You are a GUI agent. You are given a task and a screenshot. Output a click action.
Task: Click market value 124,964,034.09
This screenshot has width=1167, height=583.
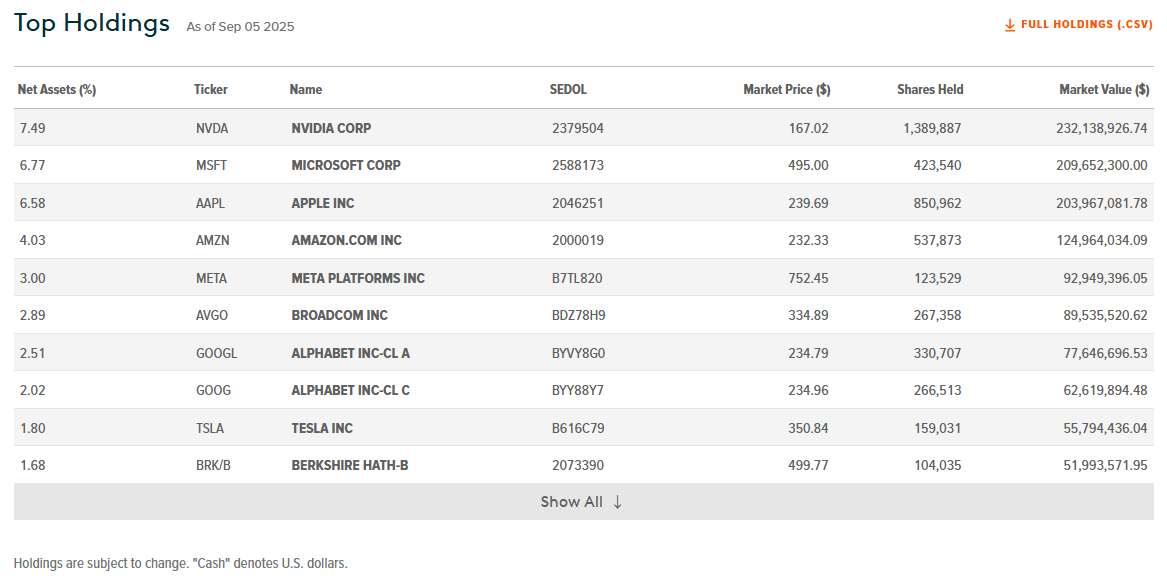pos(1102,240)
